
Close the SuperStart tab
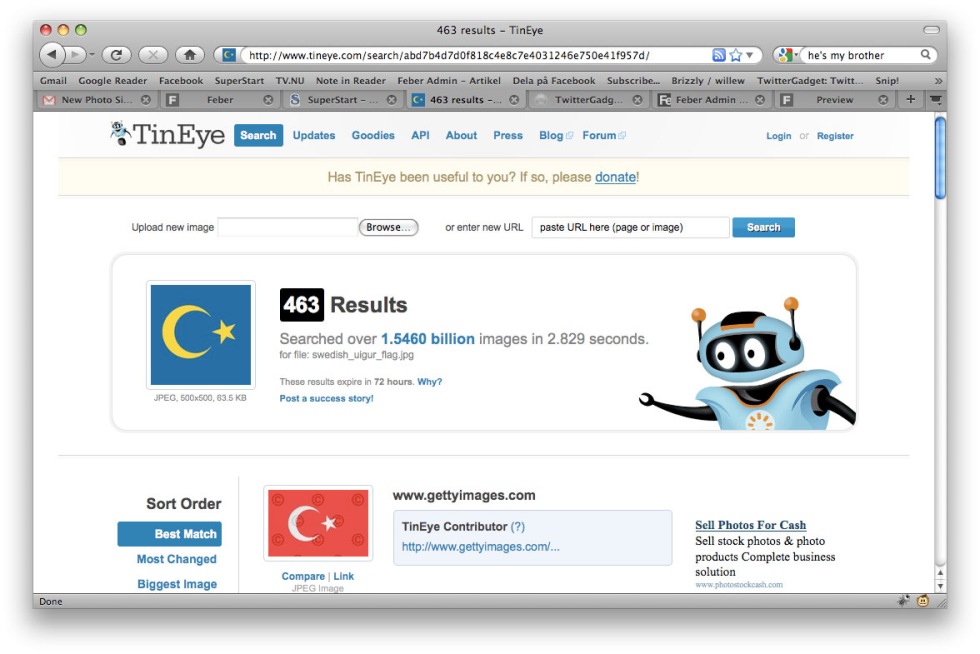pyautogui.click(x=391, y=100)
